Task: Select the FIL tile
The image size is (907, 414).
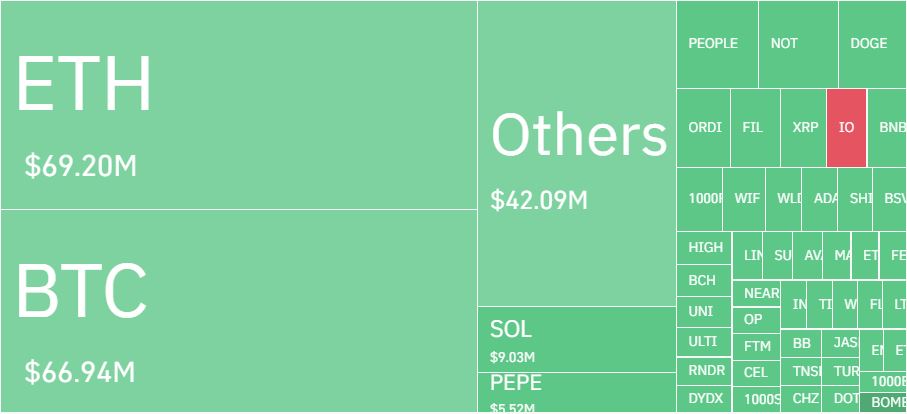Action: tap(754, 128)
